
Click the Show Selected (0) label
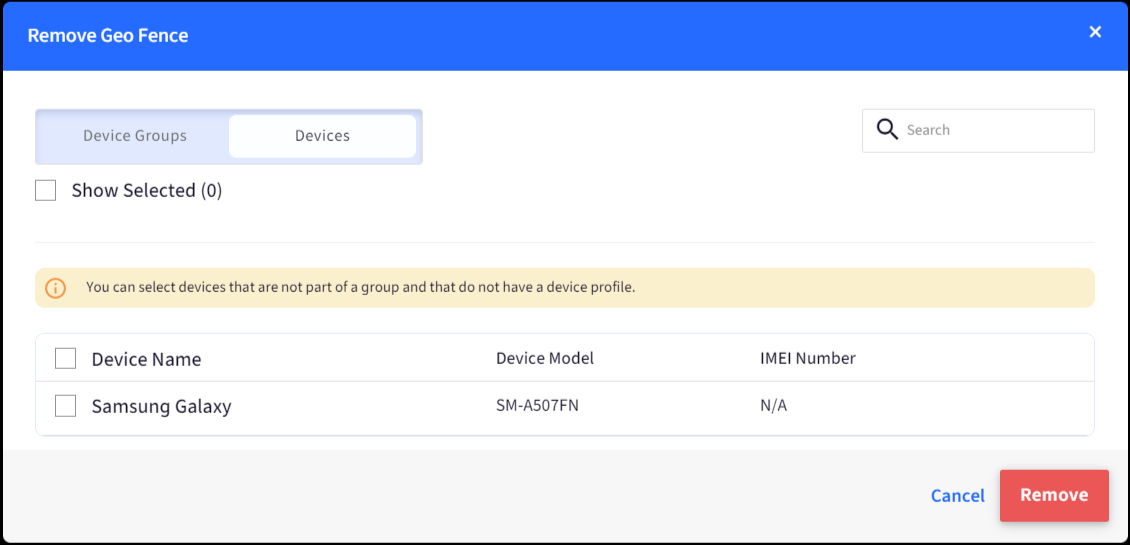[147, 190]
